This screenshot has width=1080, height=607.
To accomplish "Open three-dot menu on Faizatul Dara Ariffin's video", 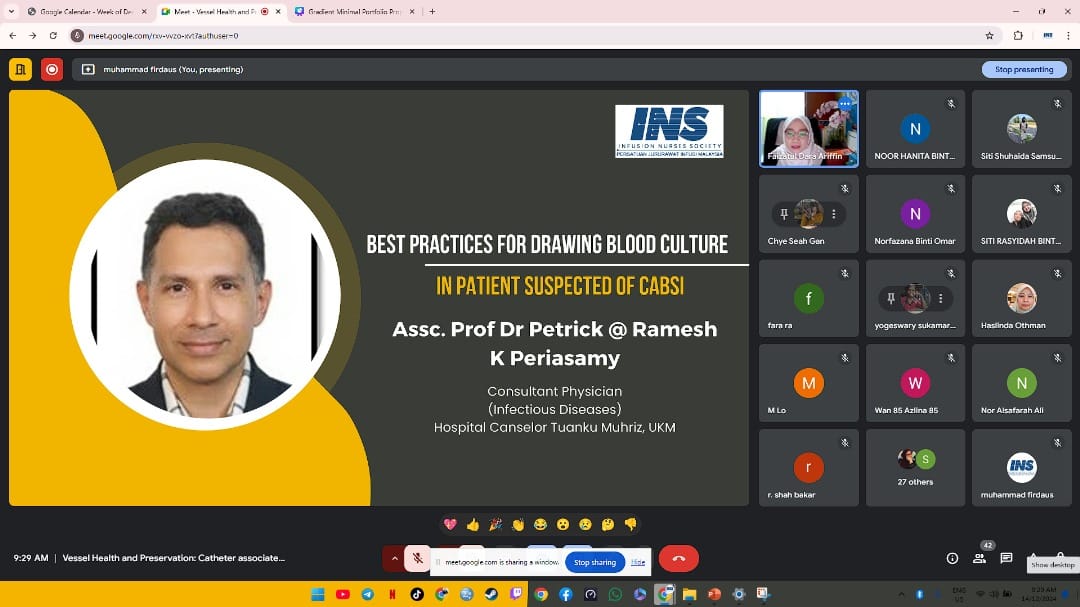I will point(845,104).
